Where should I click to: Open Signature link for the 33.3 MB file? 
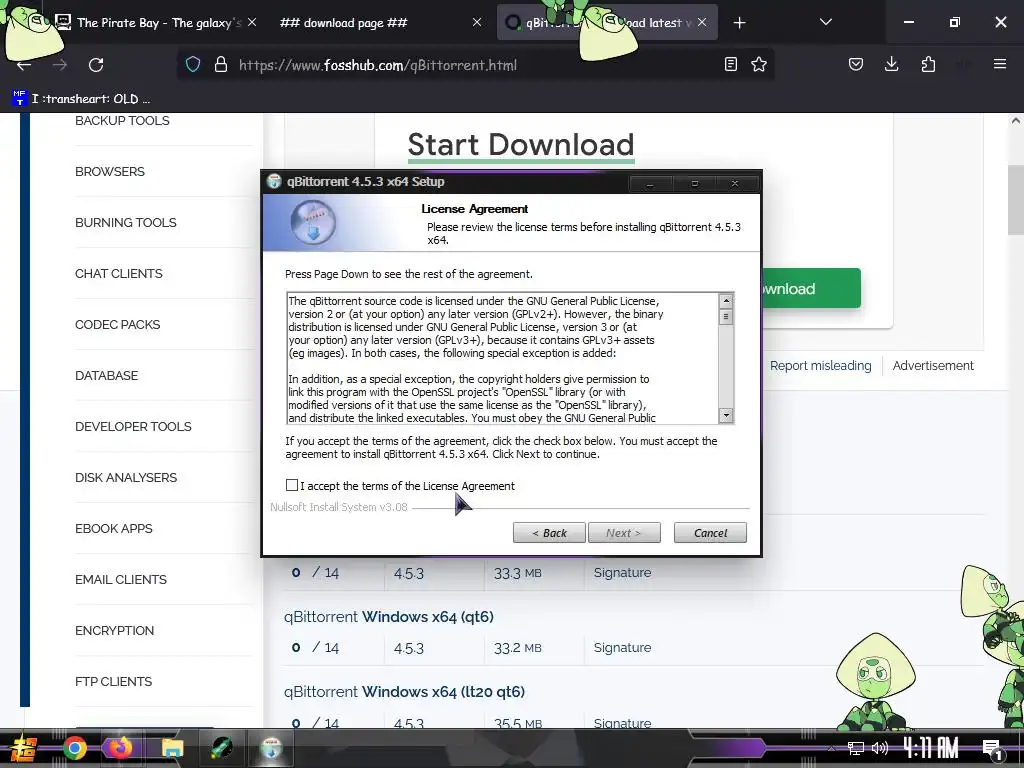click(x=622, y=573)
